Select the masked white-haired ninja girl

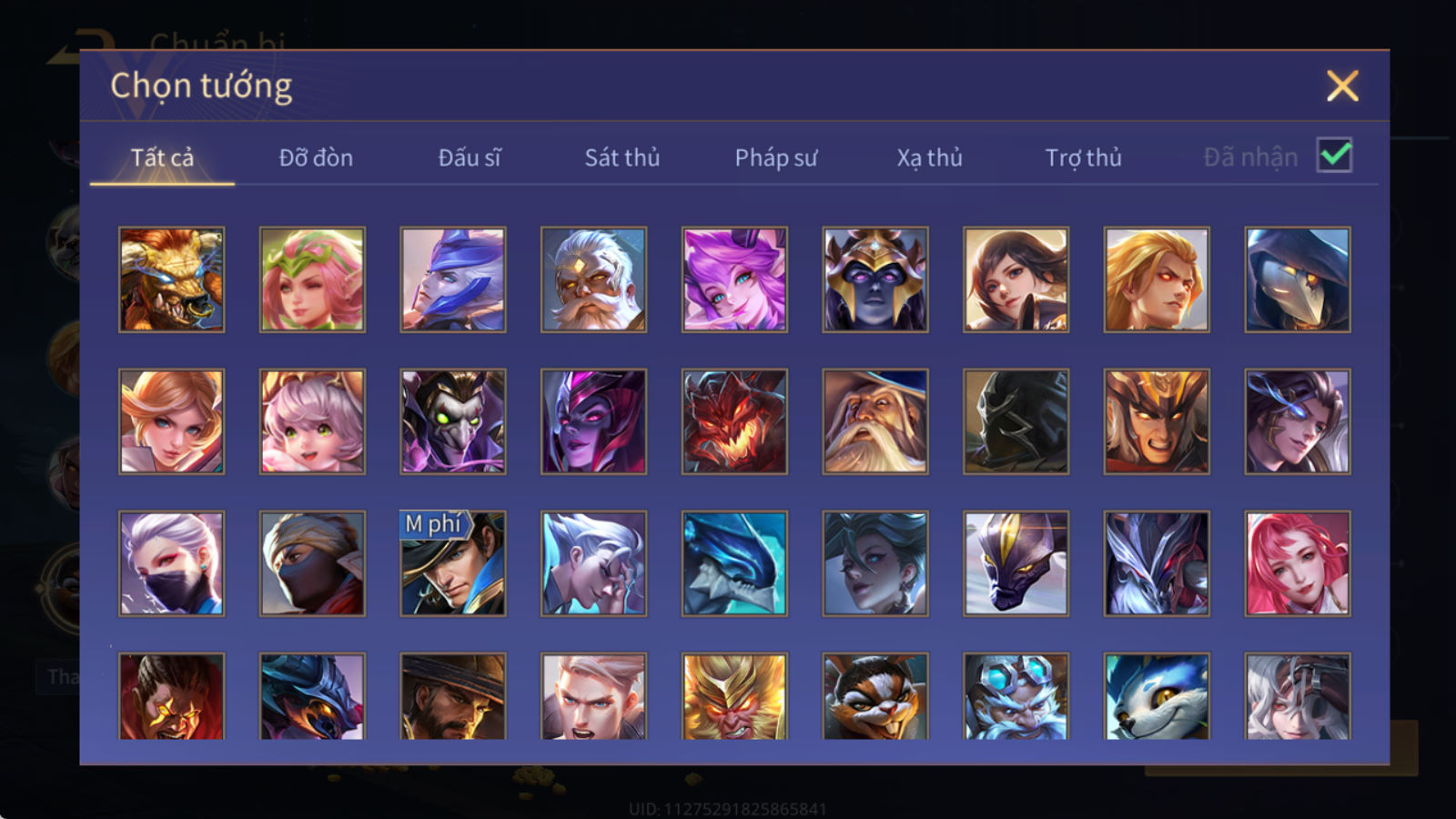(171, 563)
